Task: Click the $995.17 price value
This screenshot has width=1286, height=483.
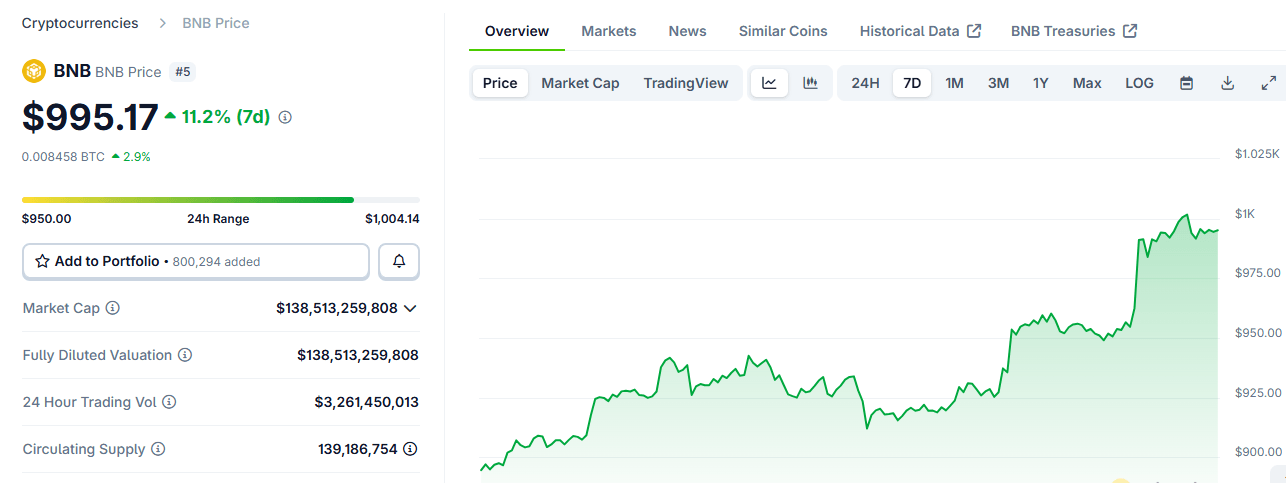Action: click(x=90, y=117)
